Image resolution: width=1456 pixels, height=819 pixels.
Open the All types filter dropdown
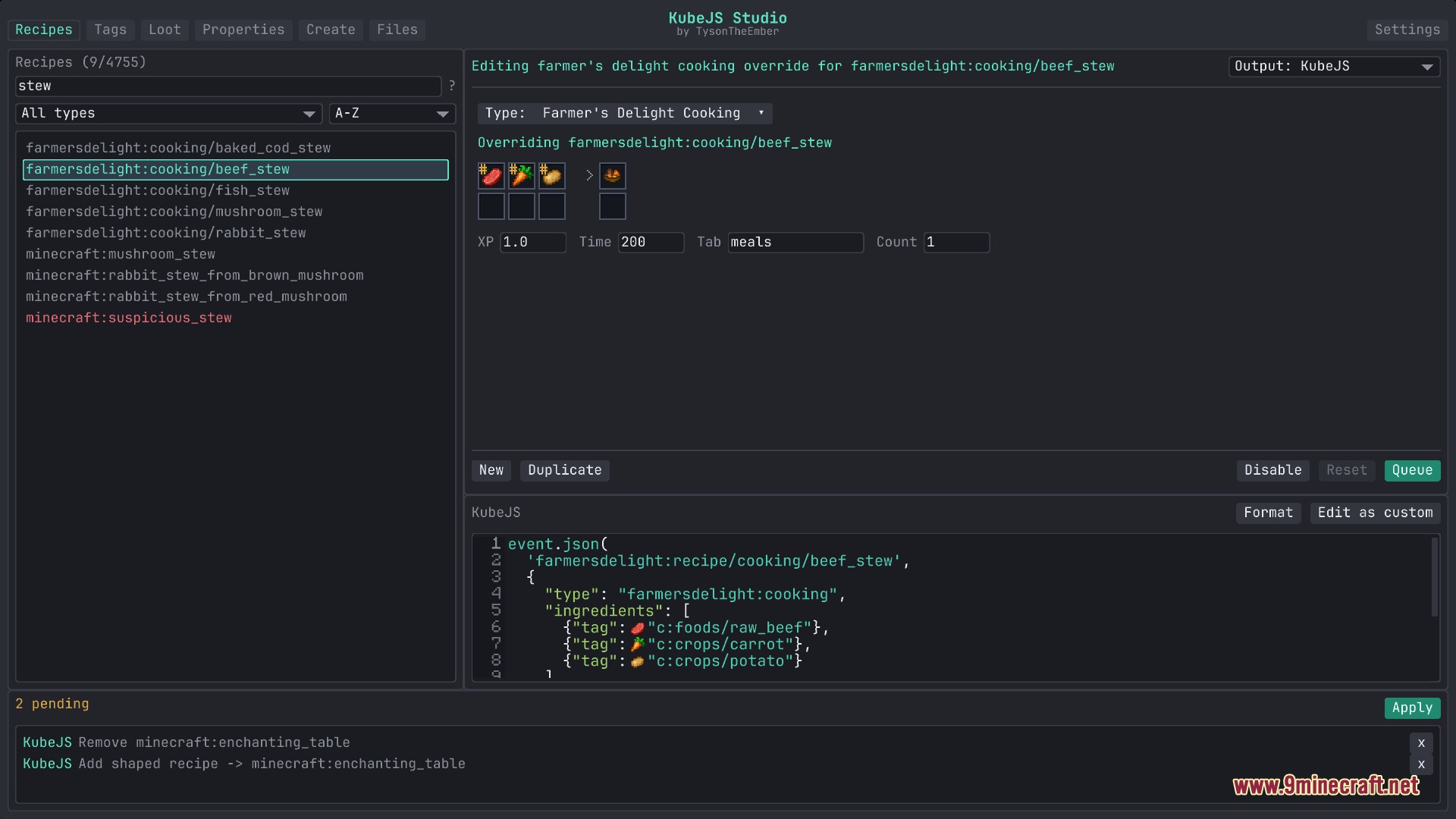[169, 114]
